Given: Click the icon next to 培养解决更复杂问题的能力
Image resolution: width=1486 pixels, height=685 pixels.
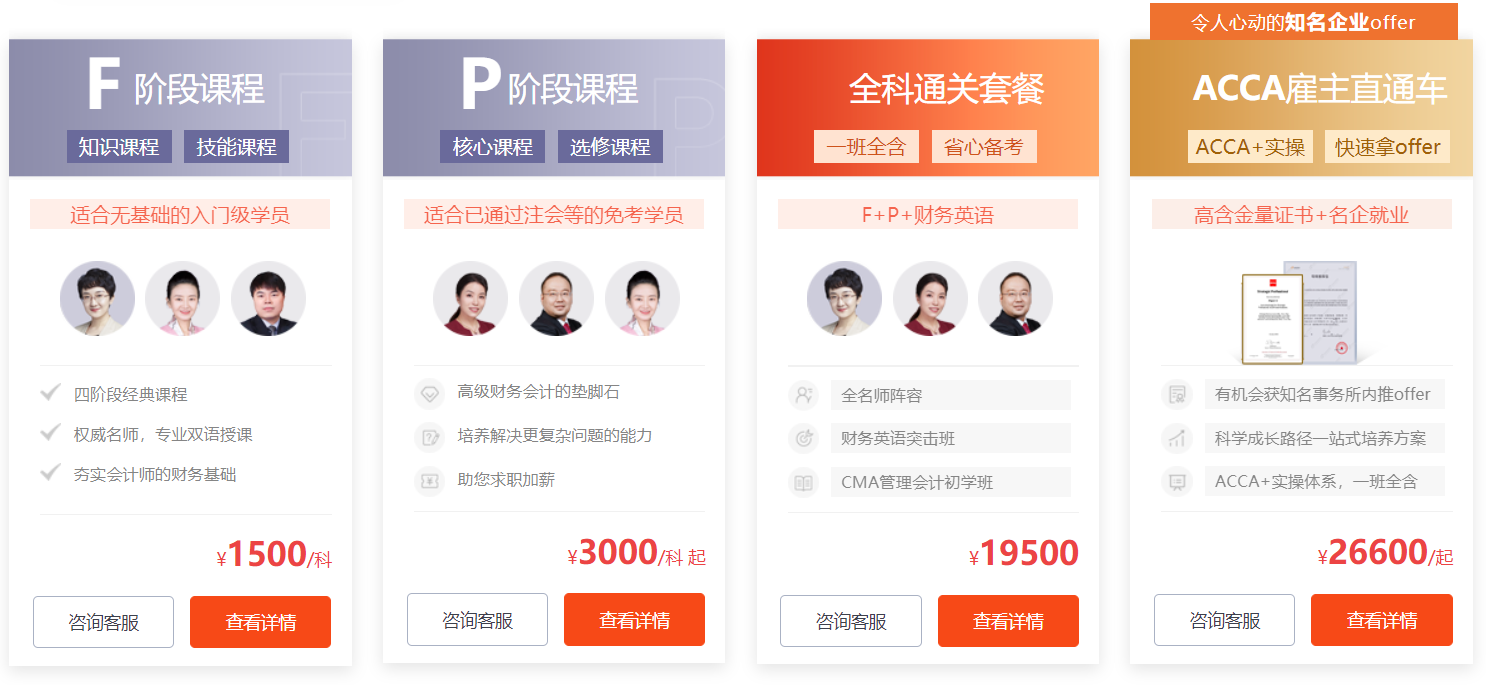Looking at the screenshot, I should point(429,437).
